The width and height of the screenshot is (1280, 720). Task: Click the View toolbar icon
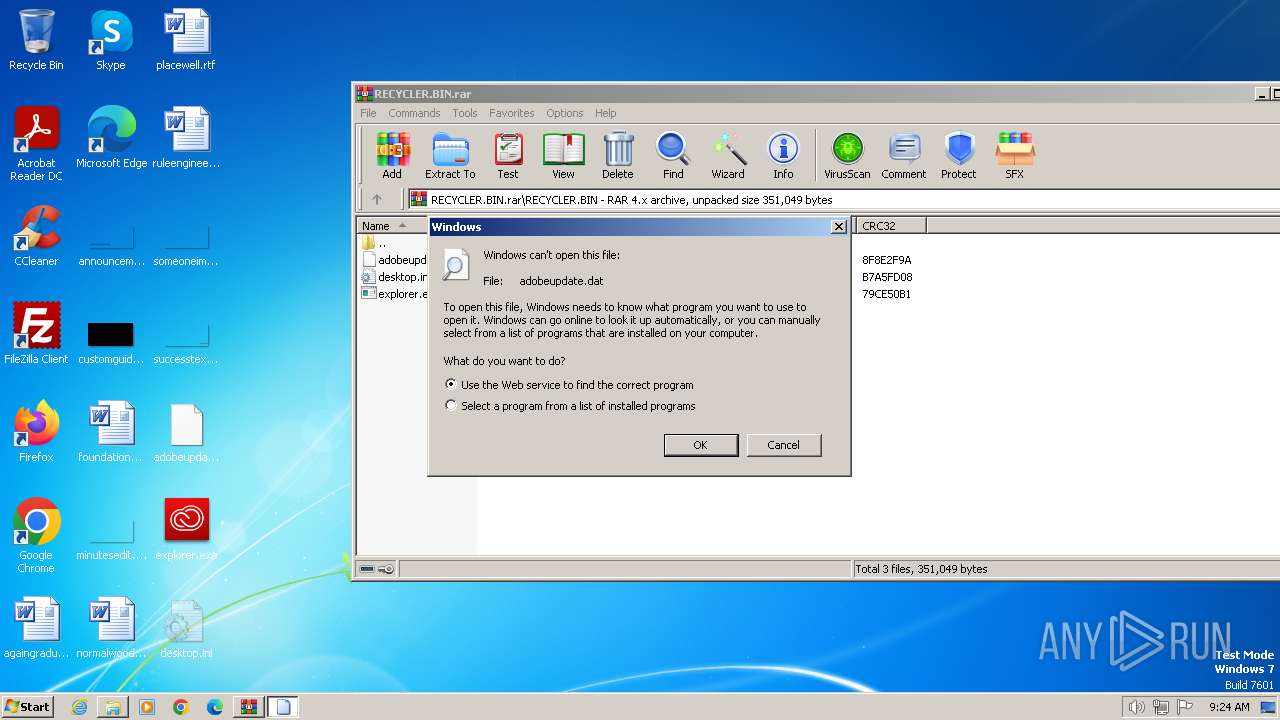point(564,156)
